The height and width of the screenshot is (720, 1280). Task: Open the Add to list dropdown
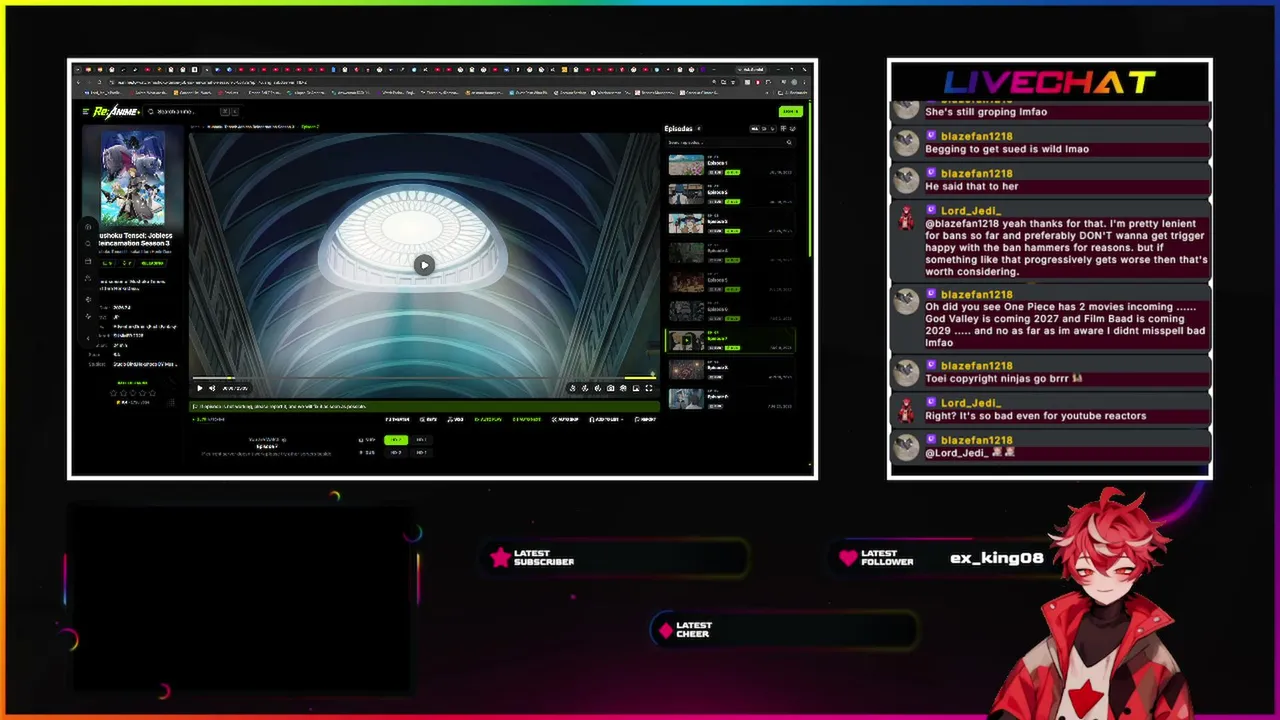606,419
